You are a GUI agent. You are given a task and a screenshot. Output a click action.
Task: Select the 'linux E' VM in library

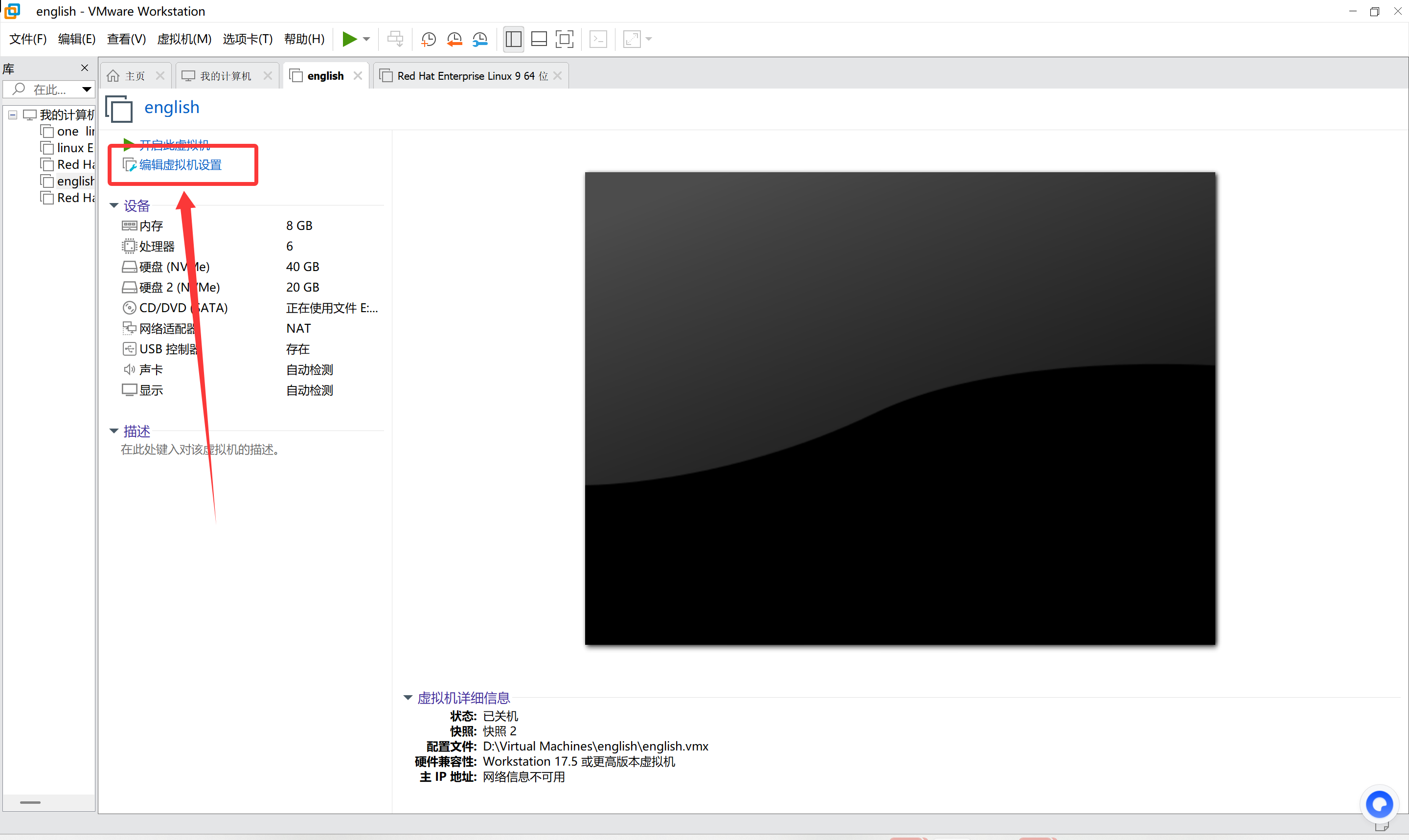coord(67,148)
